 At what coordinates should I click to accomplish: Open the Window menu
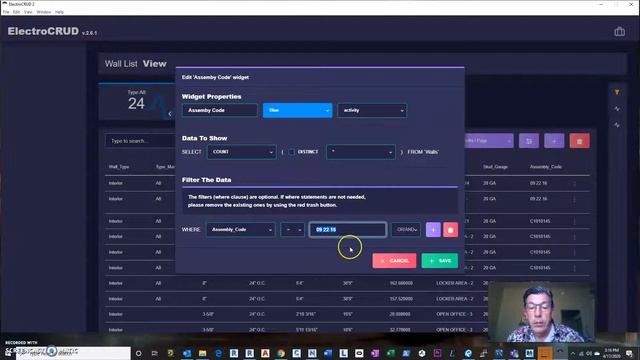[44, 12]
